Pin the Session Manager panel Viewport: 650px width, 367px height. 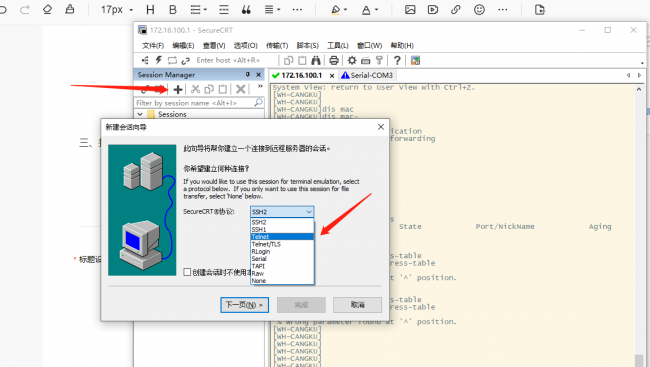pyautogui.click(x=247, y=75)
